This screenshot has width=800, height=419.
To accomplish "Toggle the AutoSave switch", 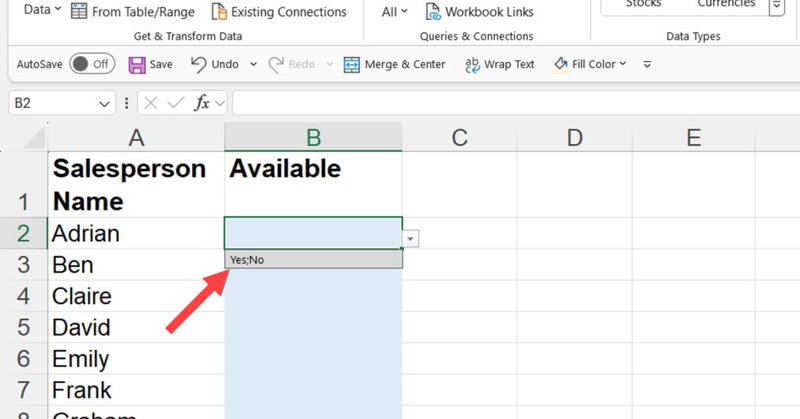I will pyautogui.click(x=92, y=64).
